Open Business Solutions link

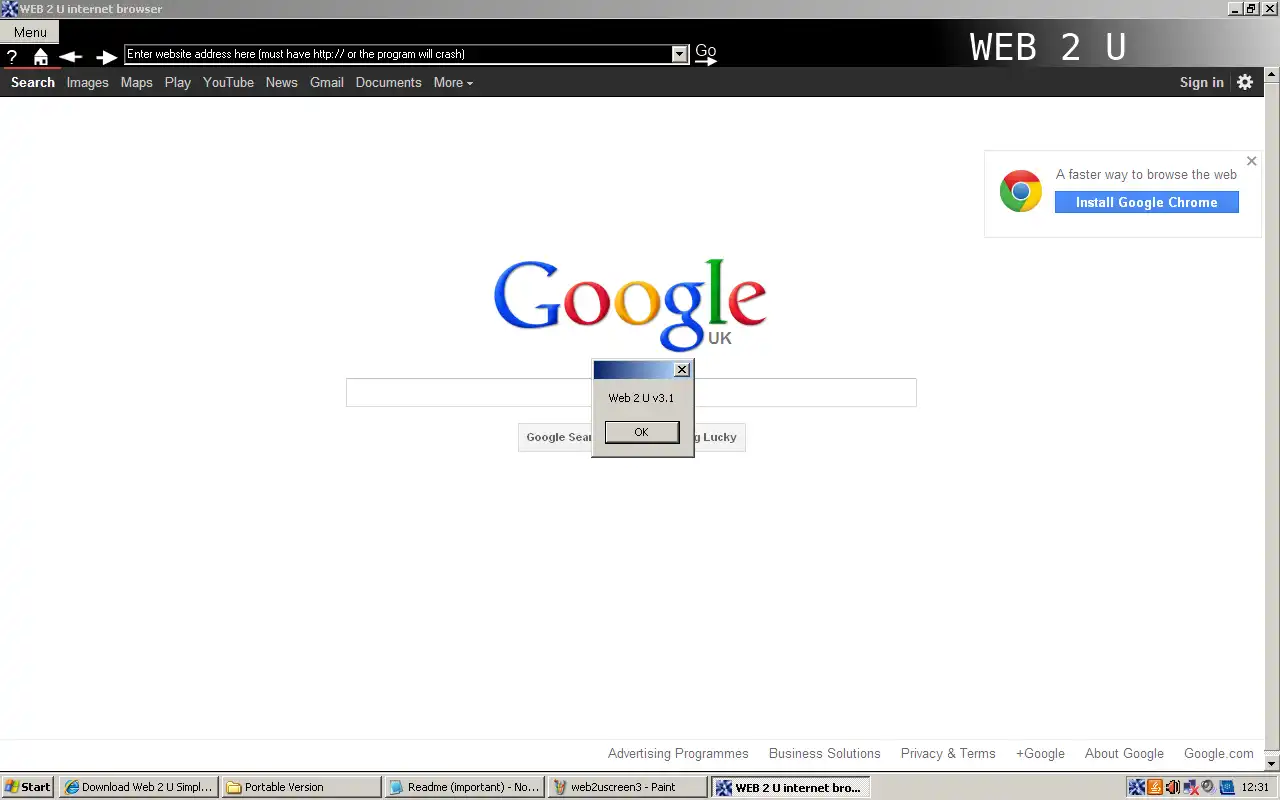824,754
